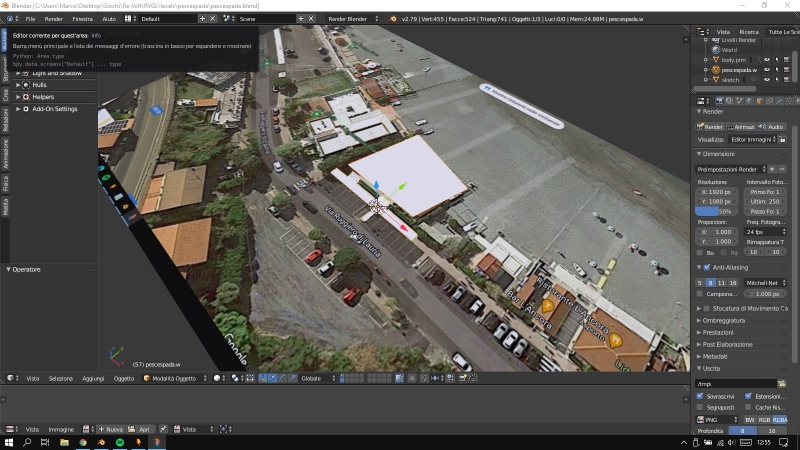This screenshot has width=800, height=450.
Task: Expand Add-On Settings panel
Action: (x=54, y=109)
